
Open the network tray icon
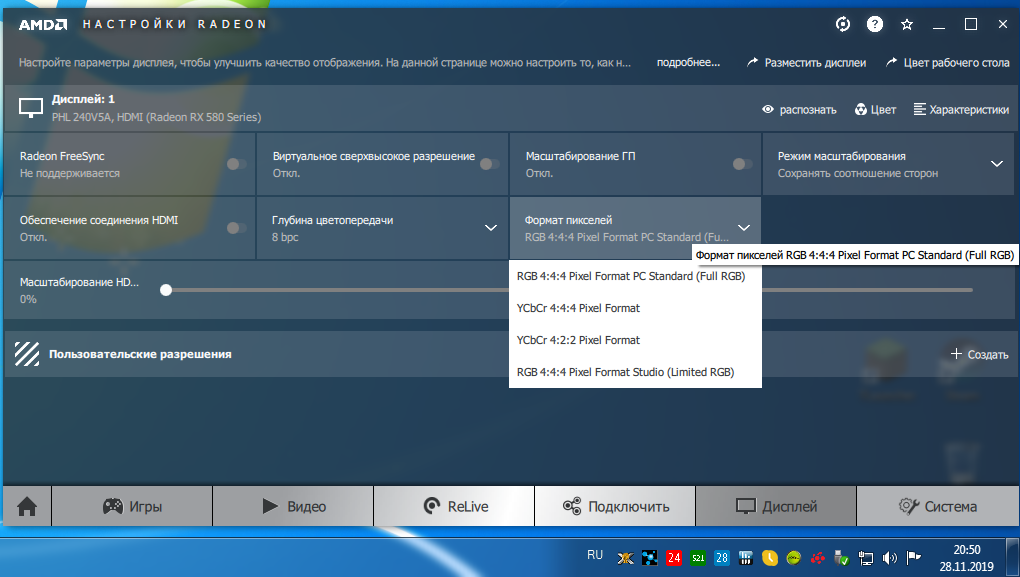pyautogui.click(x=866, y=557)
